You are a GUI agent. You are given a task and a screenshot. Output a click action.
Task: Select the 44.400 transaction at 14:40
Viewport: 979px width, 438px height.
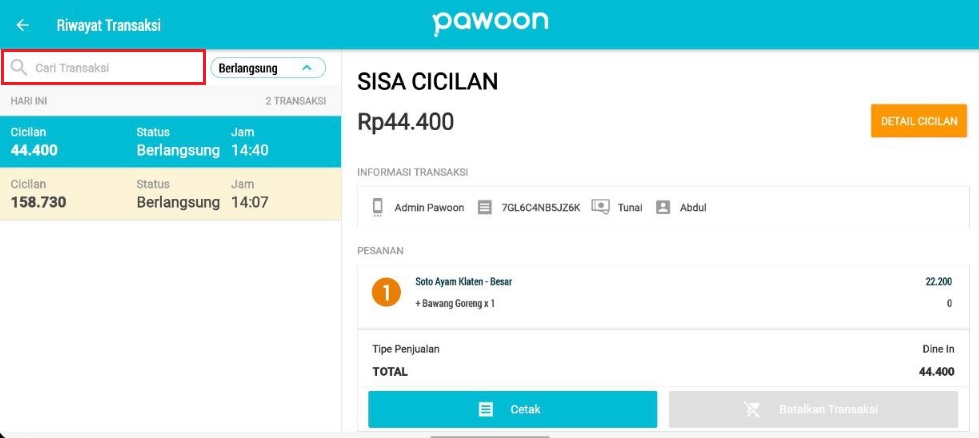tap(170, 142)
